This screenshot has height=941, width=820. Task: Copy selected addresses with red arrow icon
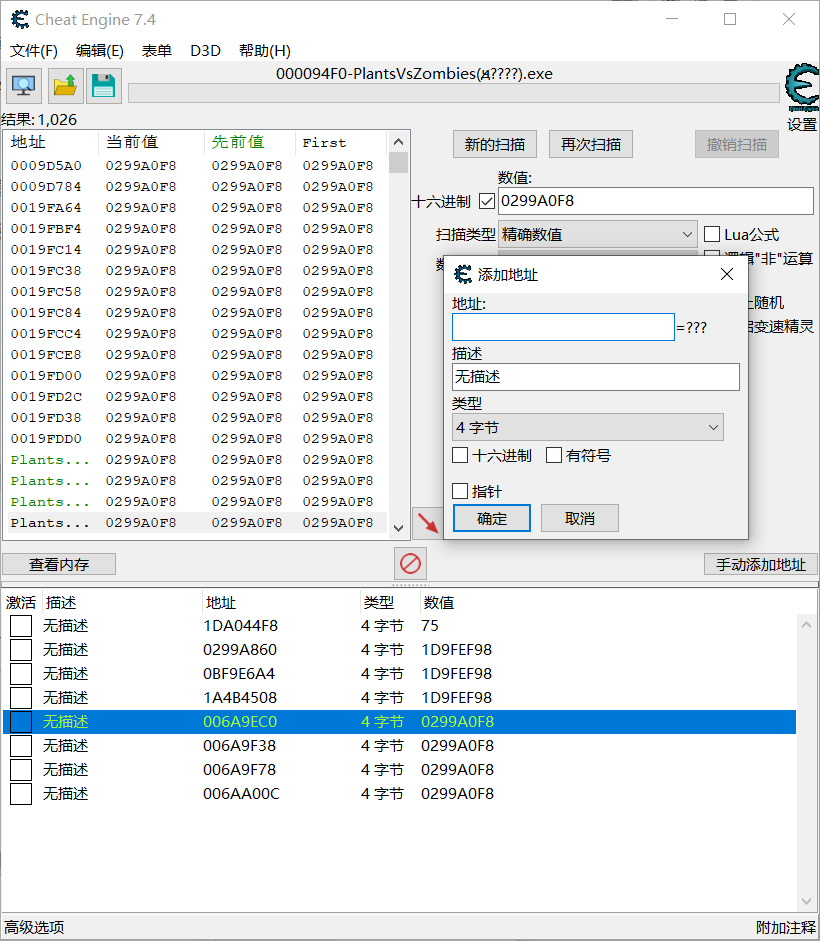pos(427,522)
